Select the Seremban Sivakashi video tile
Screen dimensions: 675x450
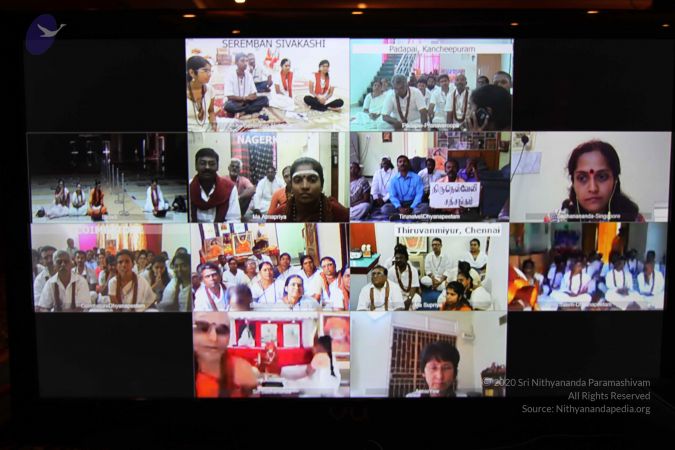267,85
